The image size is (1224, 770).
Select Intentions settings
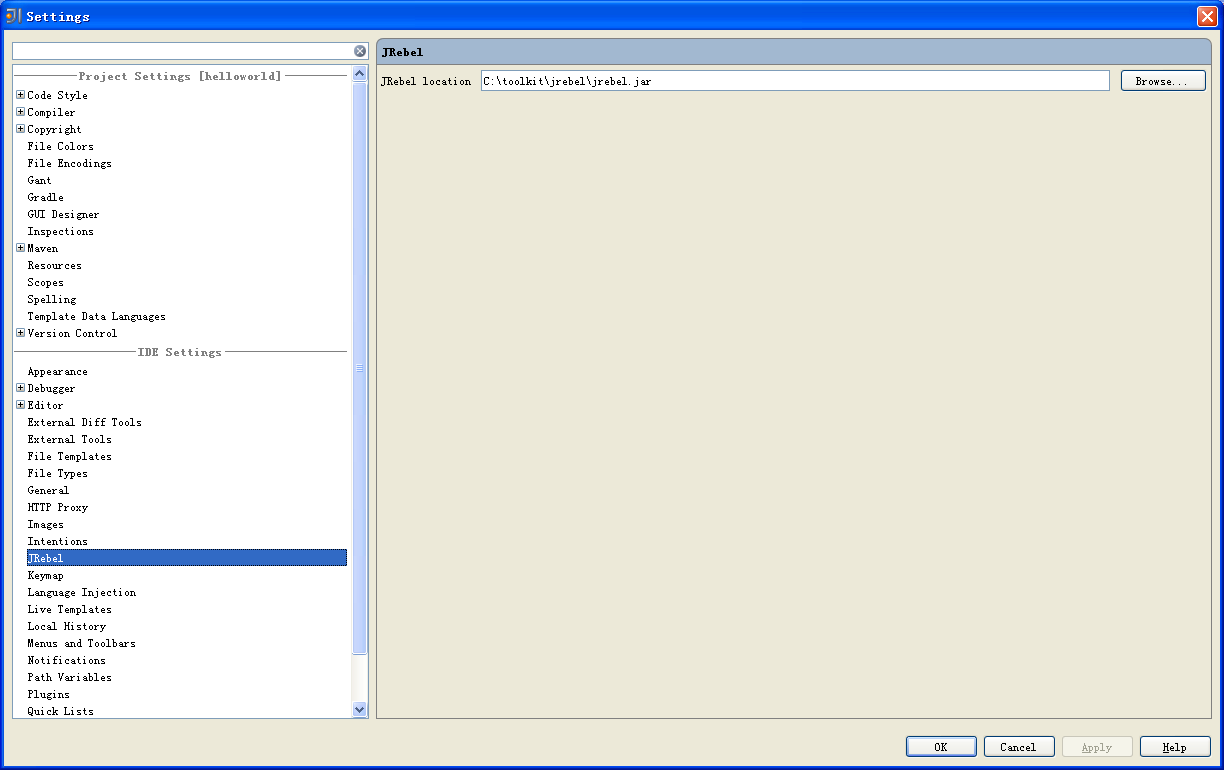pyautogui.click(x=58, y=541)
